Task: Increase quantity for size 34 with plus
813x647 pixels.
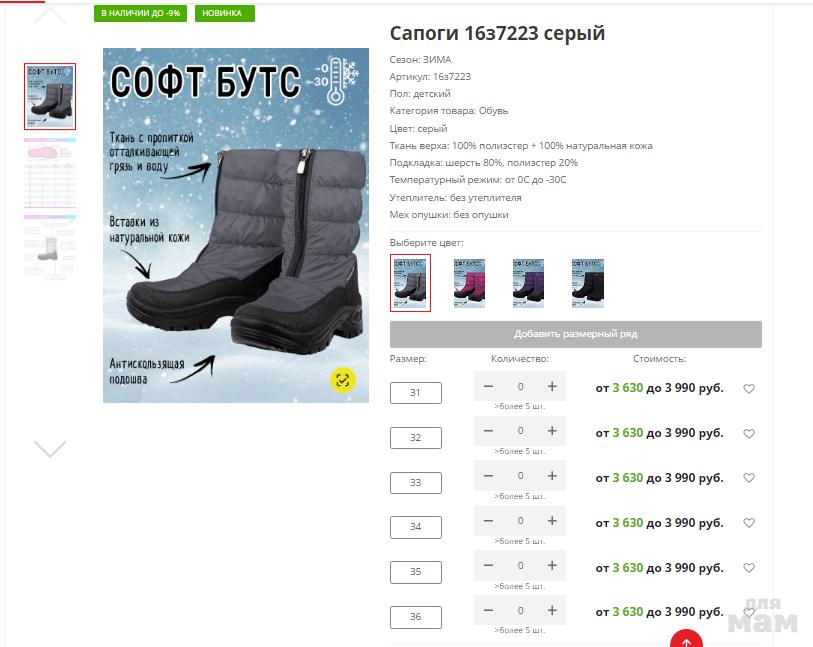Action: point(552,521)
